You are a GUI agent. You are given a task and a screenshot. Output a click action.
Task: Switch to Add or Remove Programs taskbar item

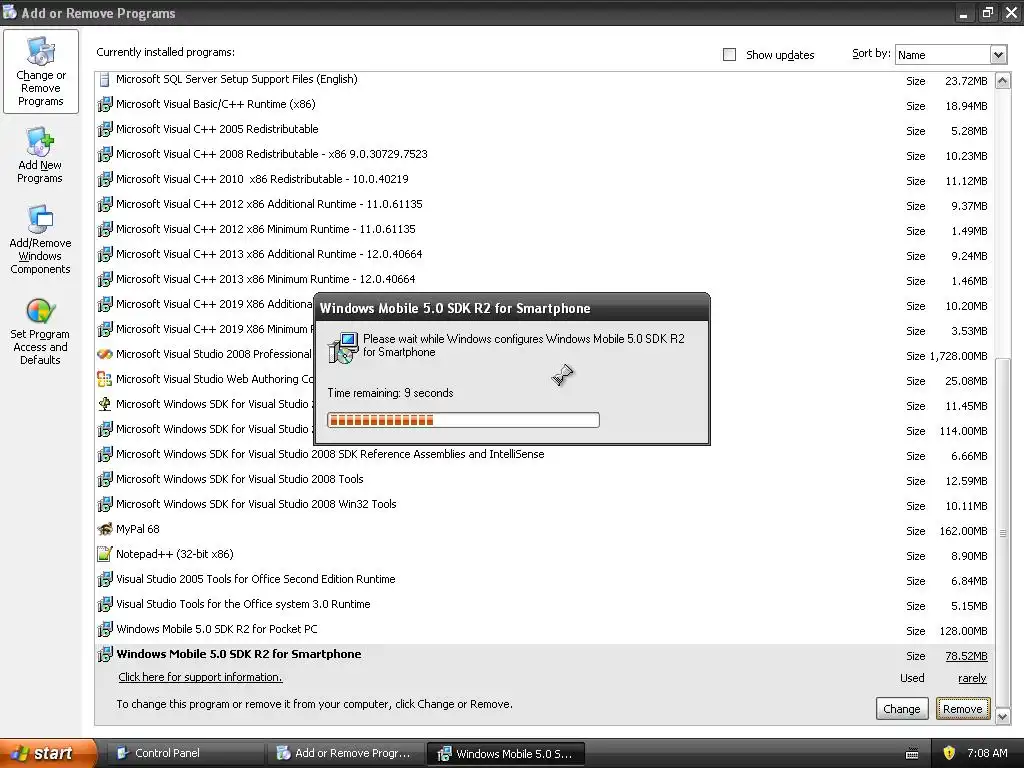tap(345, 753)
